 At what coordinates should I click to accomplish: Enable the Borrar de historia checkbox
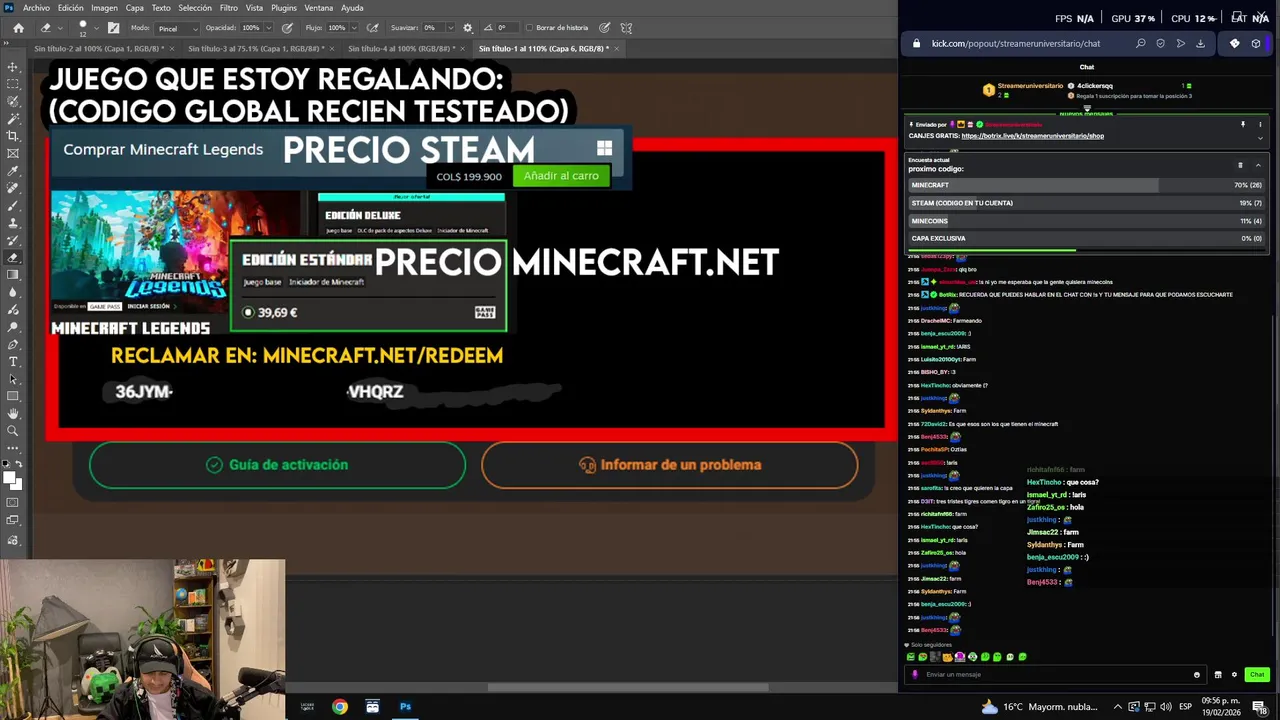[x=529, y=28]
